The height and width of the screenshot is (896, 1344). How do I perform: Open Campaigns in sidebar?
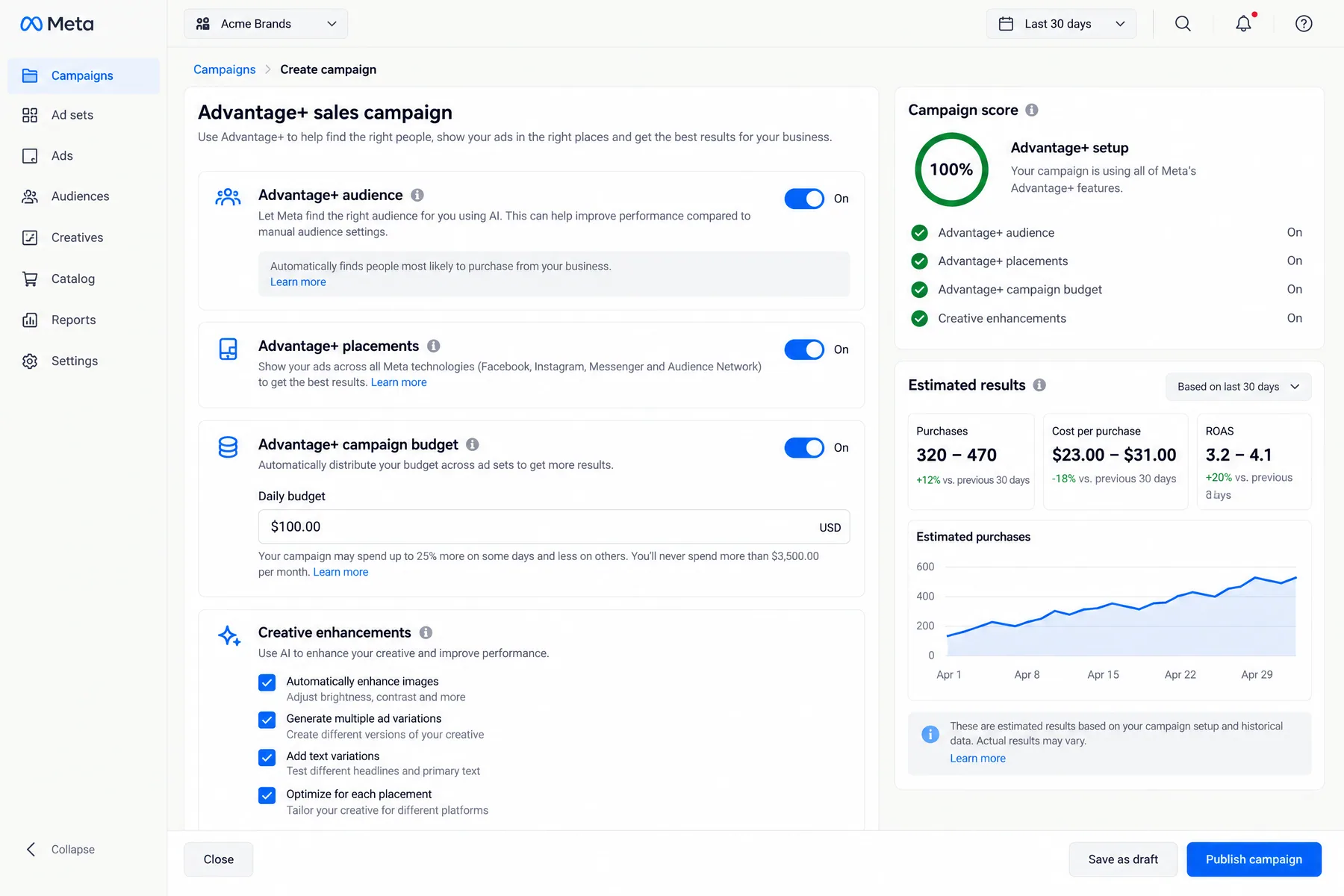(x=84, y=75)
